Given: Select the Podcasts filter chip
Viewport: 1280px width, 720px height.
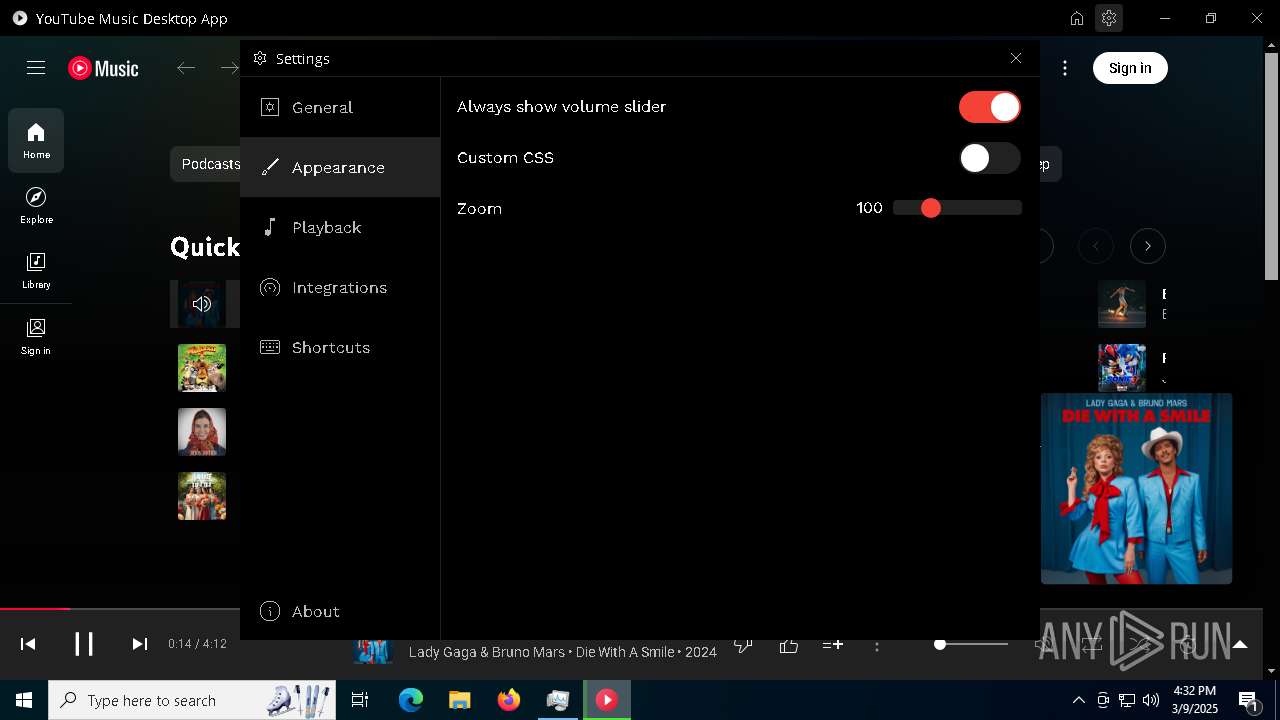Looking at the screenshot, I should click(206, 164).
